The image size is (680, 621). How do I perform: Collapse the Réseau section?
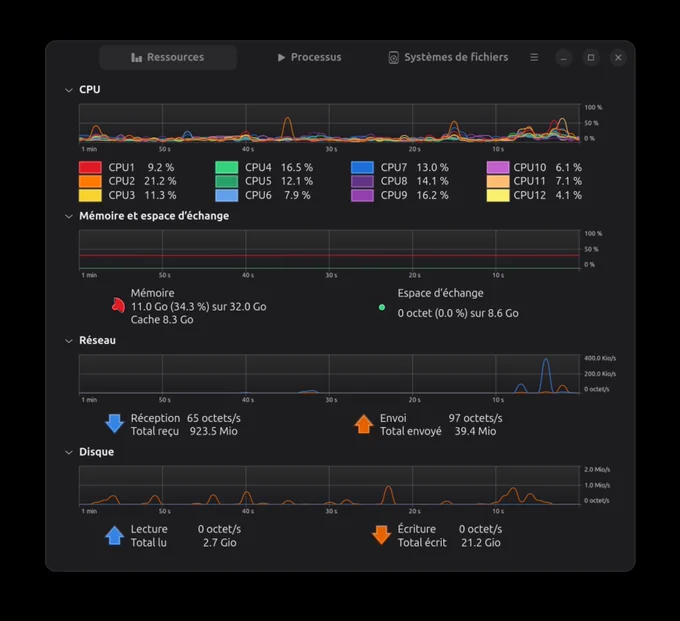69,340
